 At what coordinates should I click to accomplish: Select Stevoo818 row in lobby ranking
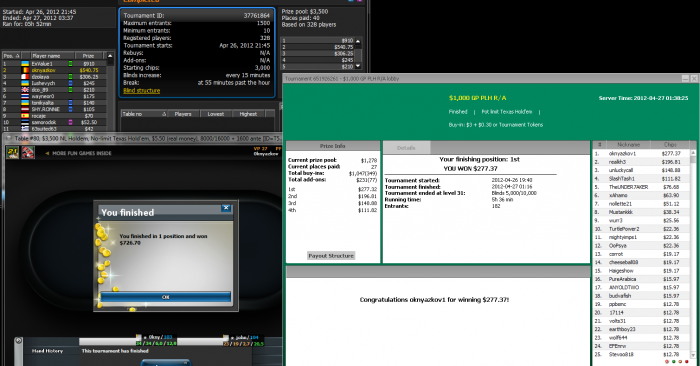click(641, 354)
